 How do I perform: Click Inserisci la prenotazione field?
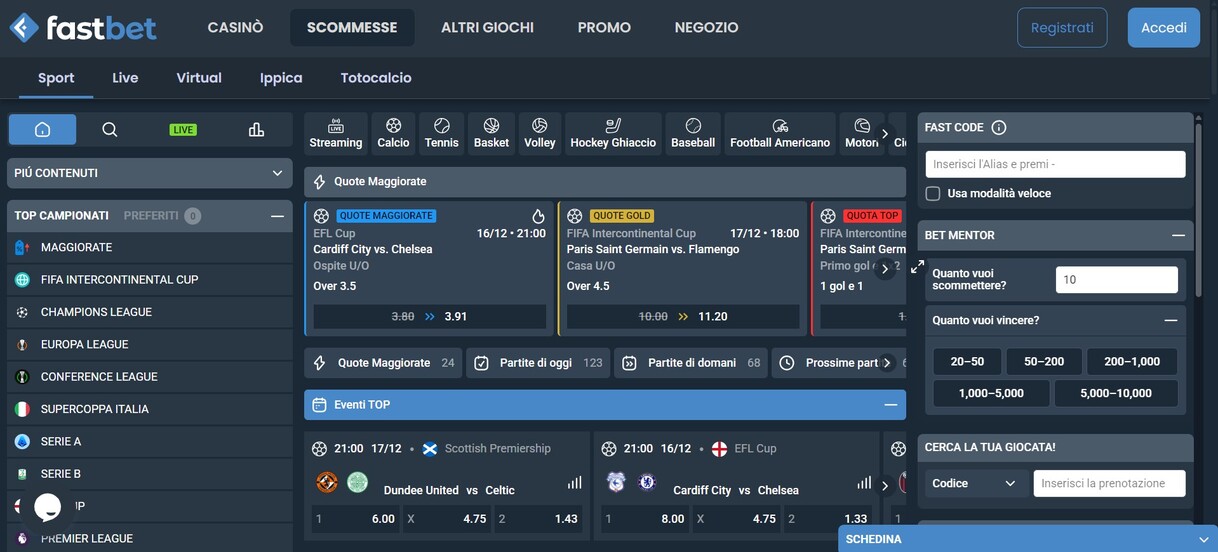tap(1109, 484)
